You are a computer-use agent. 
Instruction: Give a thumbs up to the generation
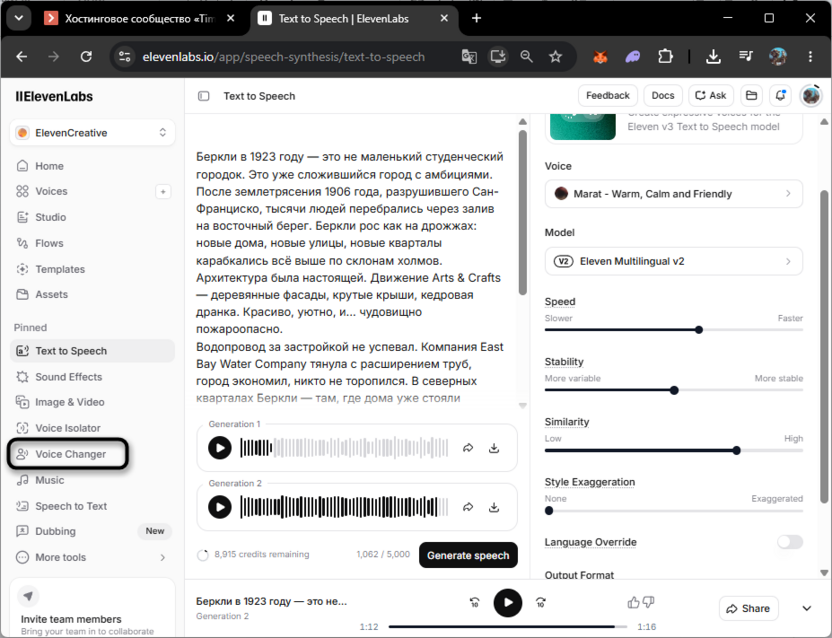pos(633,602)
